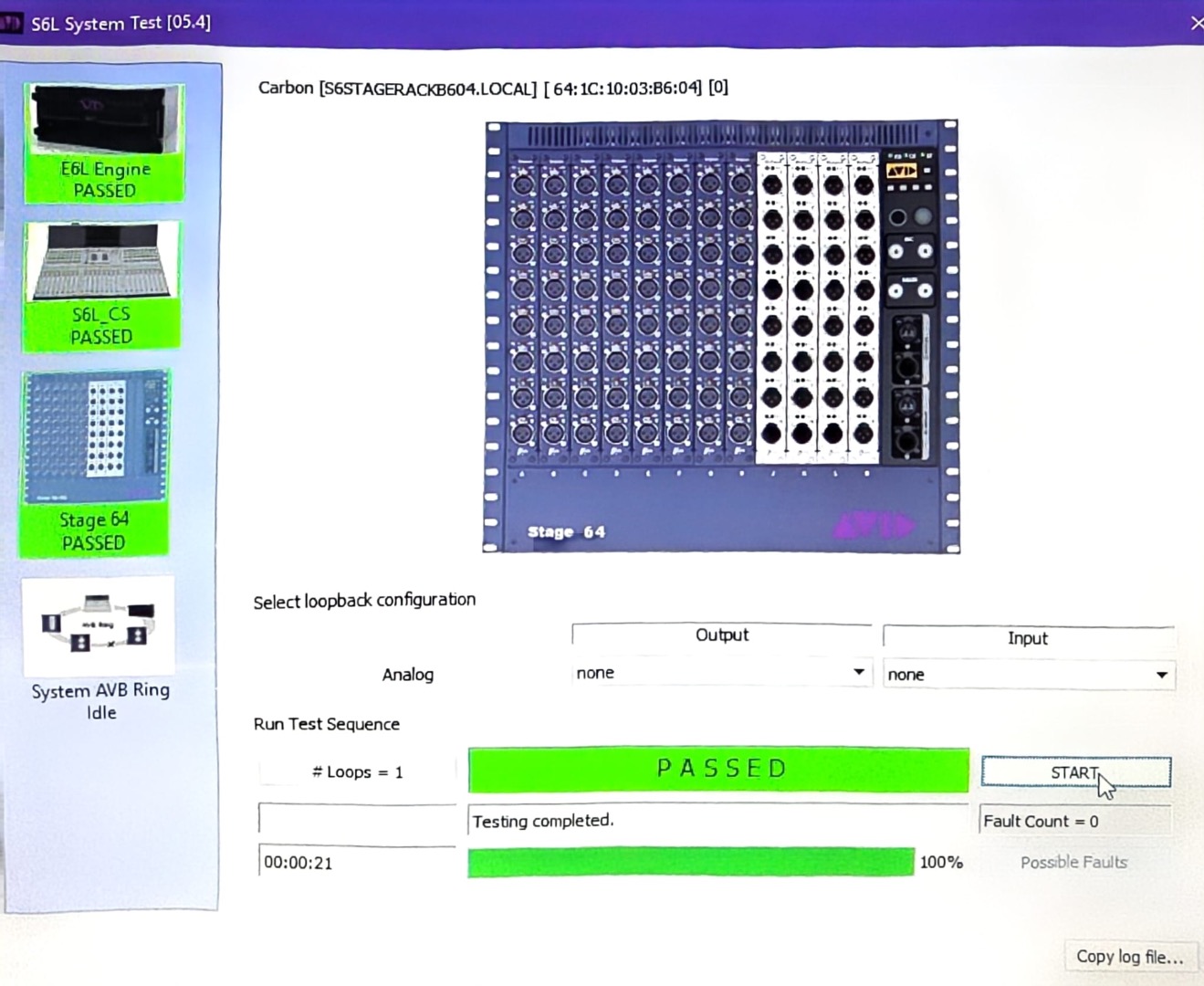1204x986 pixels.
Task: Click the empty field below the loops box
Action: pos(357,818)
